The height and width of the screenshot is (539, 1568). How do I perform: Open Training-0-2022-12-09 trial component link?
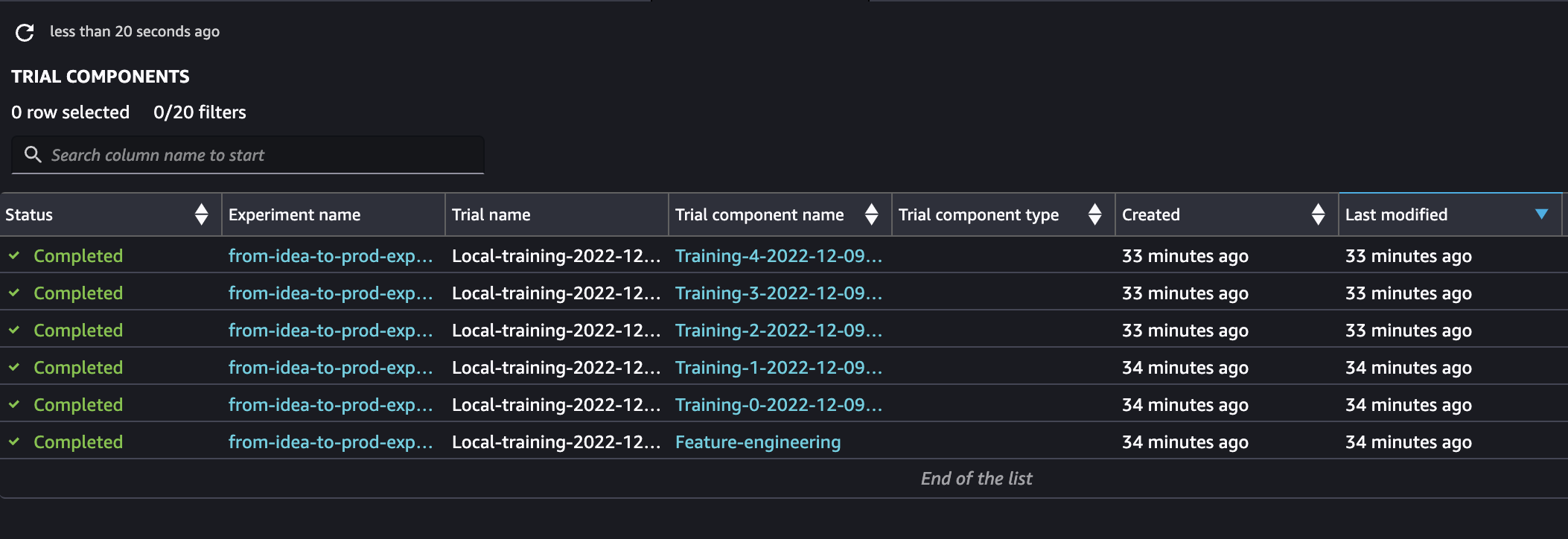click(778, 404)
